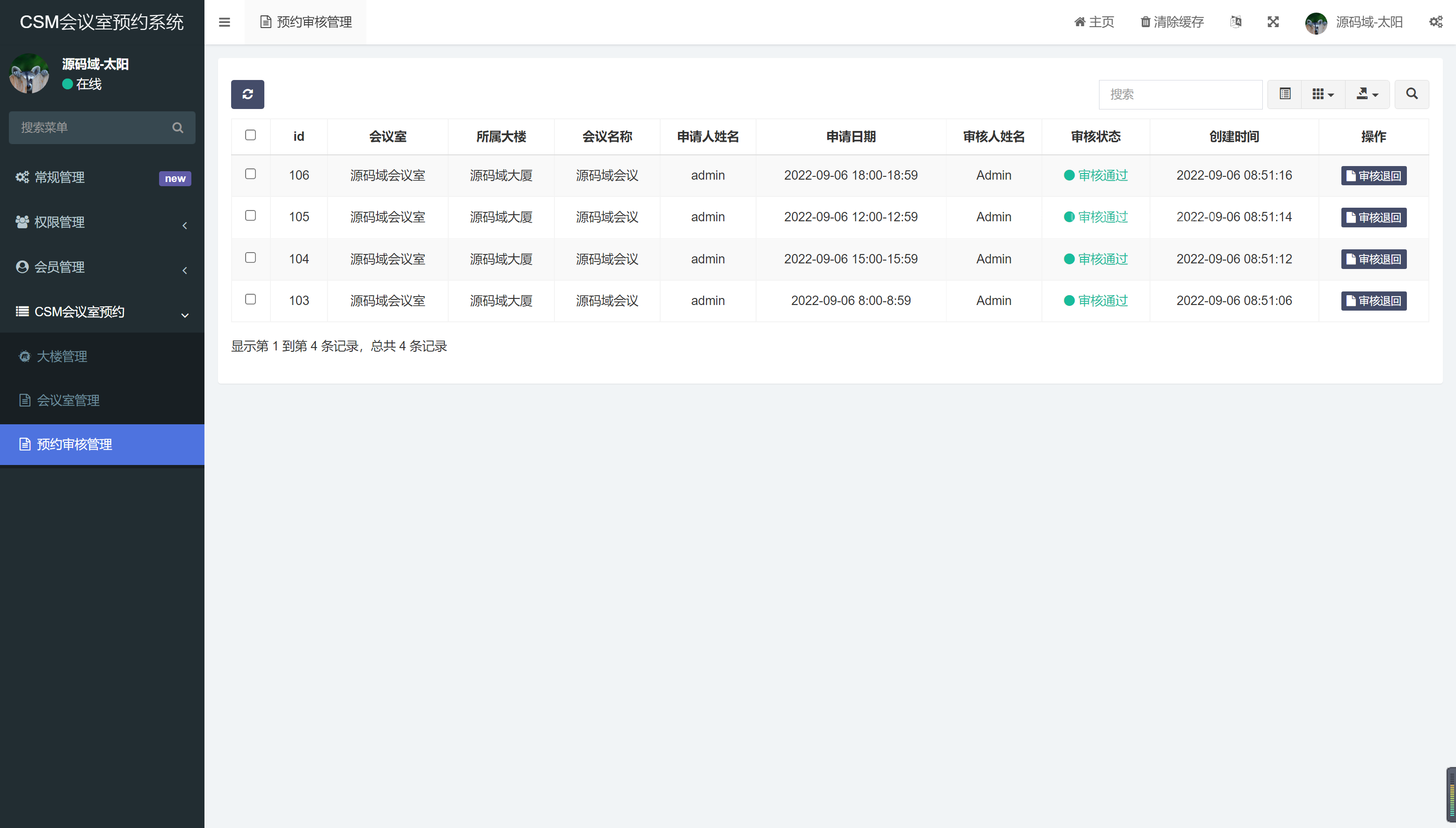Select the language switch icon in top bar
Image resolution: width=1456 pixels, height=828 pixels.
click(x=1235, y=22)
